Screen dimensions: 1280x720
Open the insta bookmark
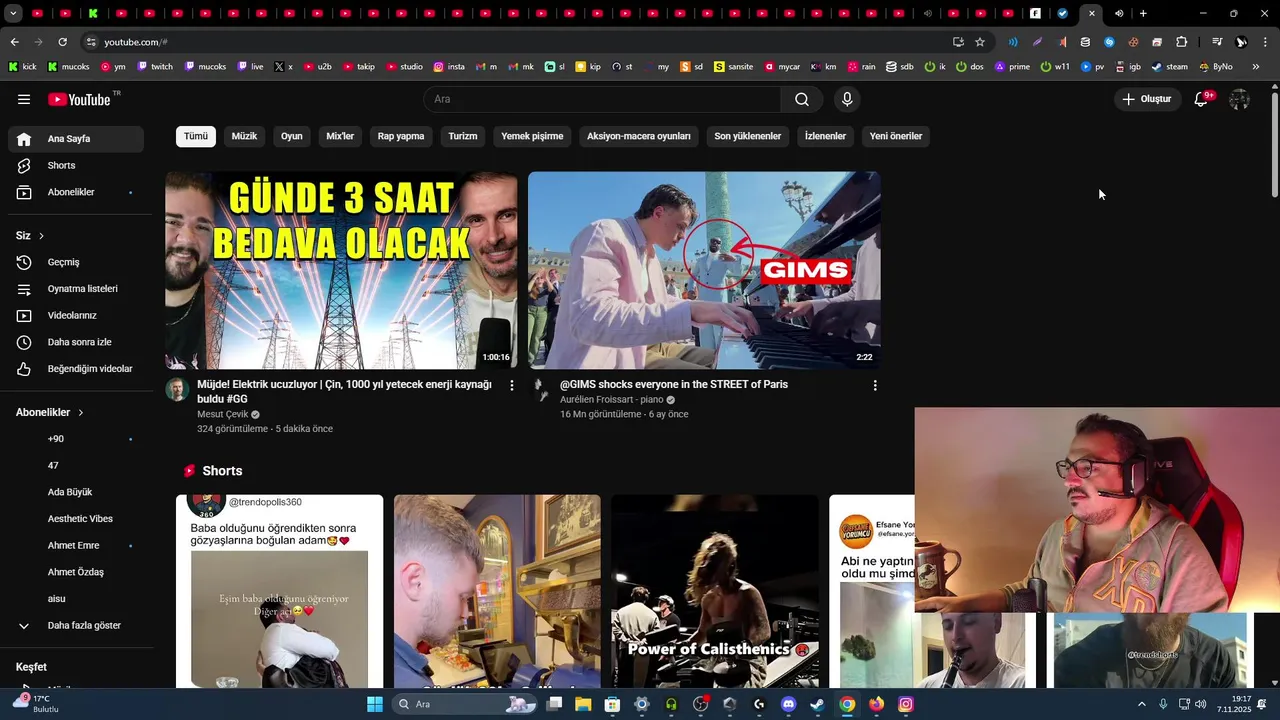point(449,67)
